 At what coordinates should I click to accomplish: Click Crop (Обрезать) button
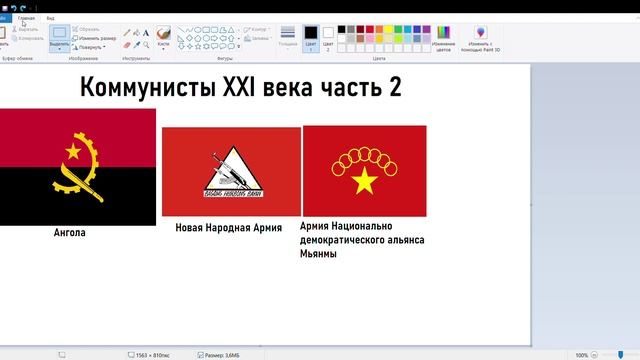coord(86,29)
